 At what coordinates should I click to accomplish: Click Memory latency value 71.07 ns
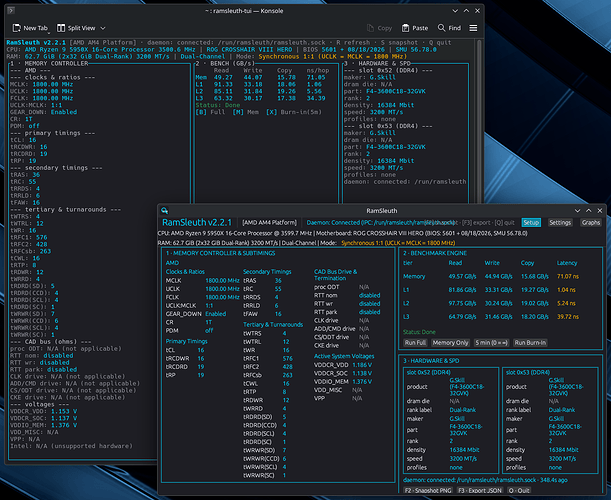[568, 276]
